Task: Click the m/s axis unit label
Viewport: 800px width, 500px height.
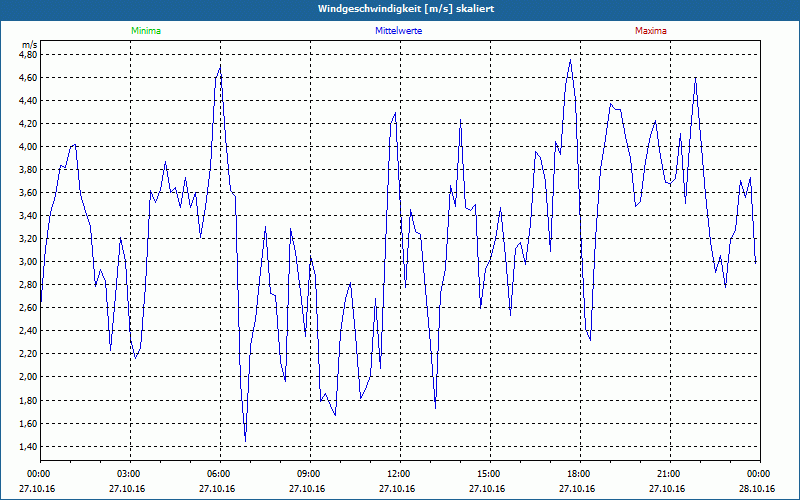Action: (30, 45)
